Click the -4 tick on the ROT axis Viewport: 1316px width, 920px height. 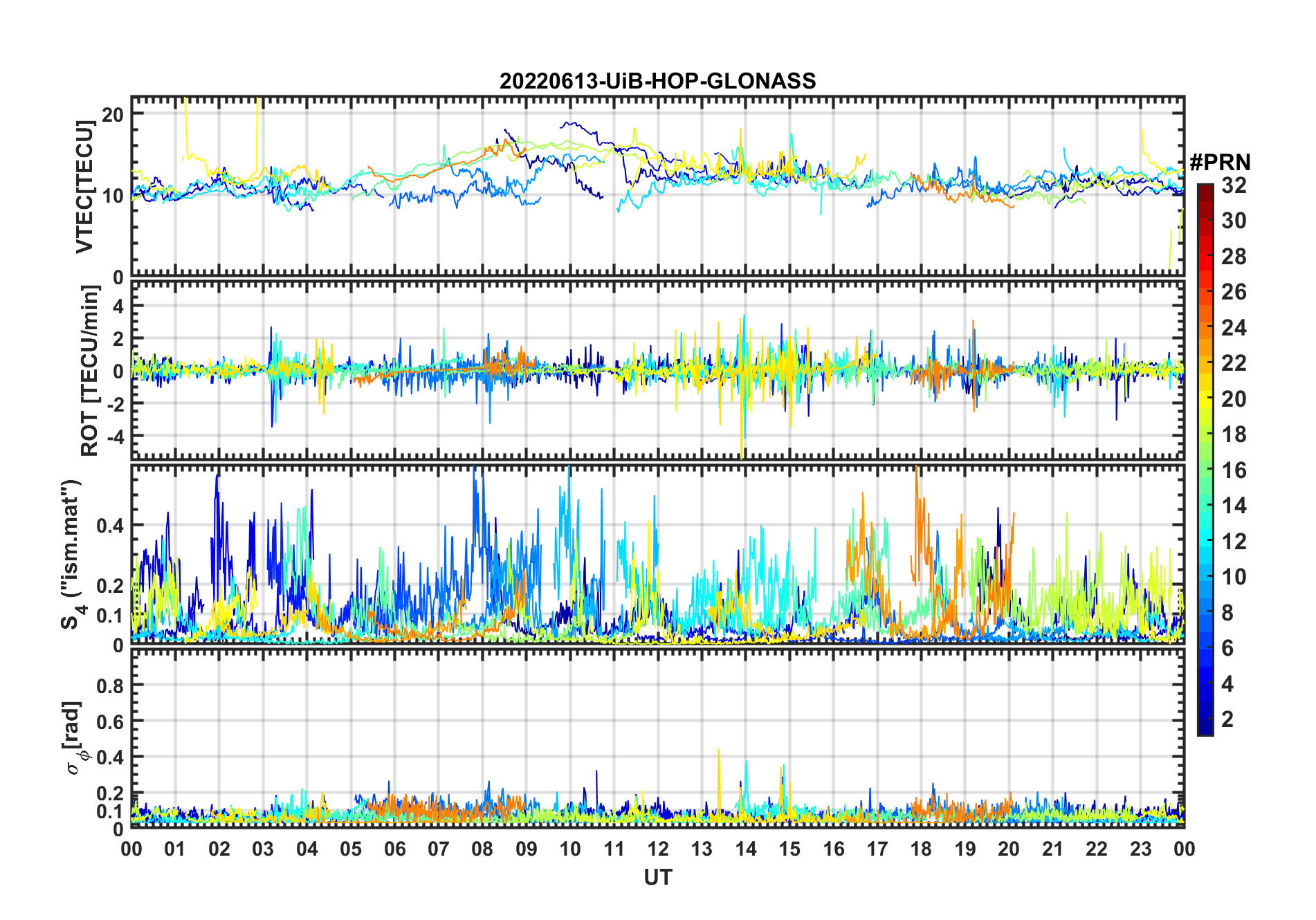pyautogui.click(x=116, y=436)
